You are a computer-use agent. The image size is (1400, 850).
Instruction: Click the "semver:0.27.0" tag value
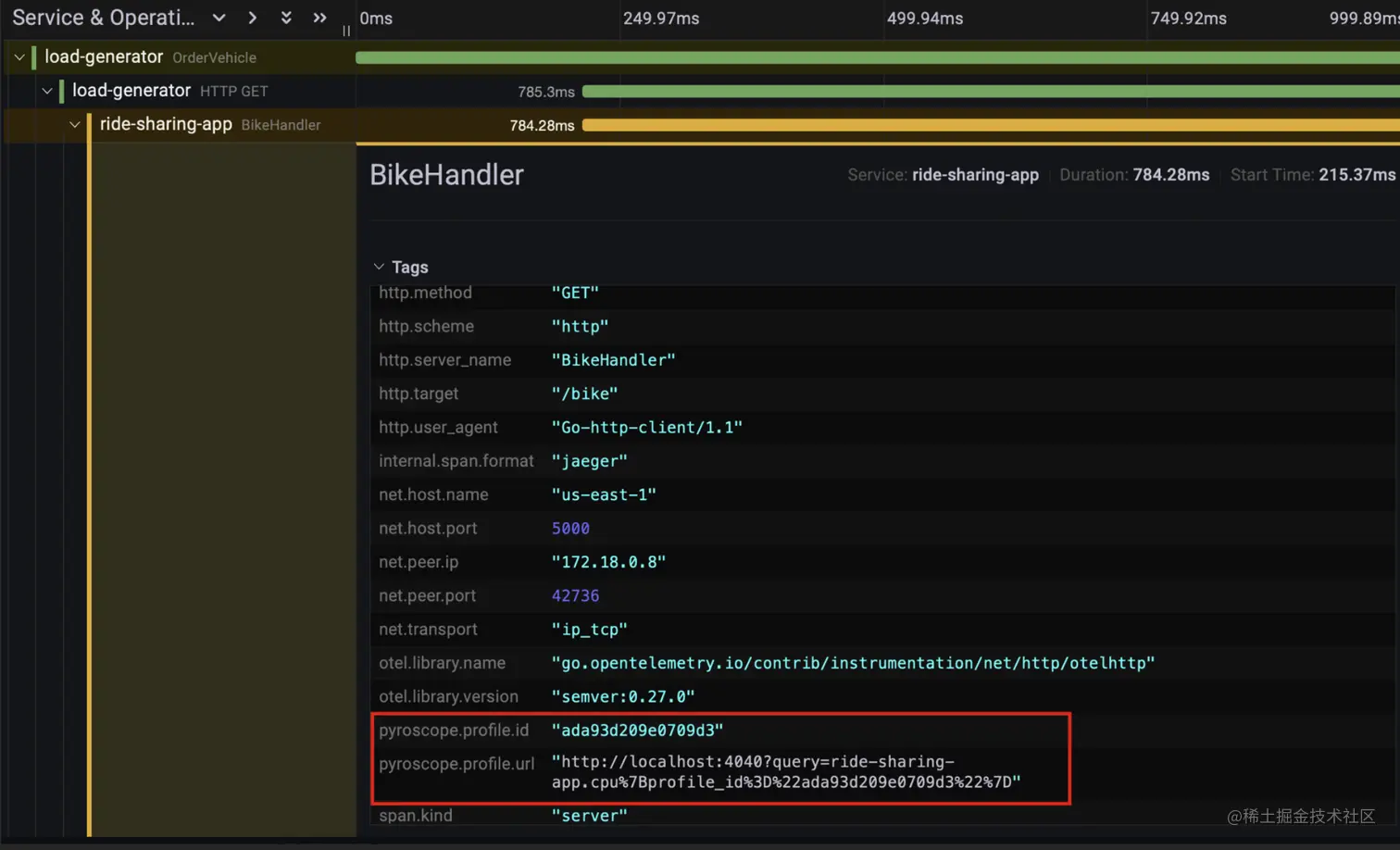point(623,697)
